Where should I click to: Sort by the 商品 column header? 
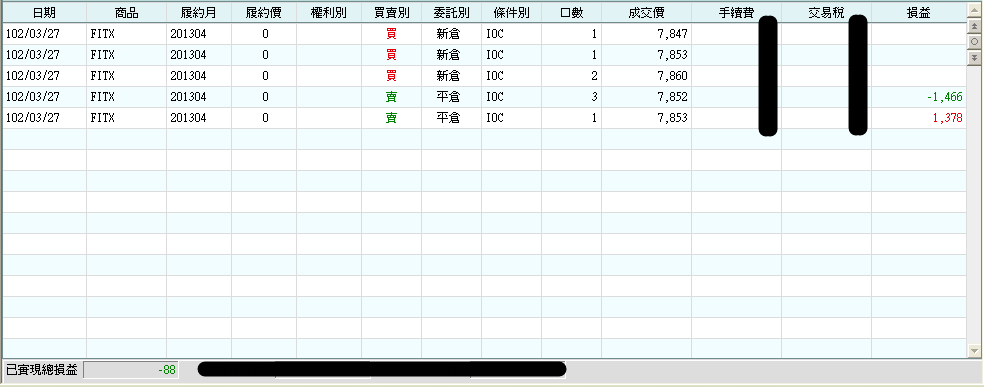(127, 13)
